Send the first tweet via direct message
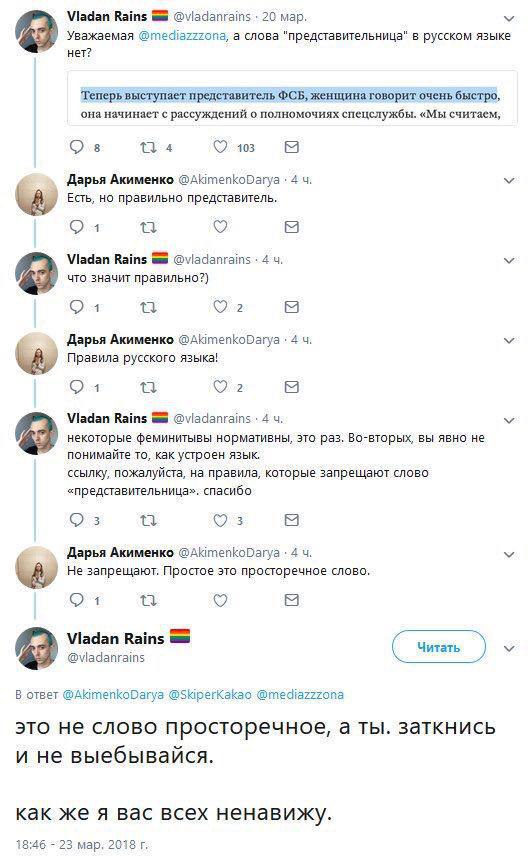 coord(292,147)
